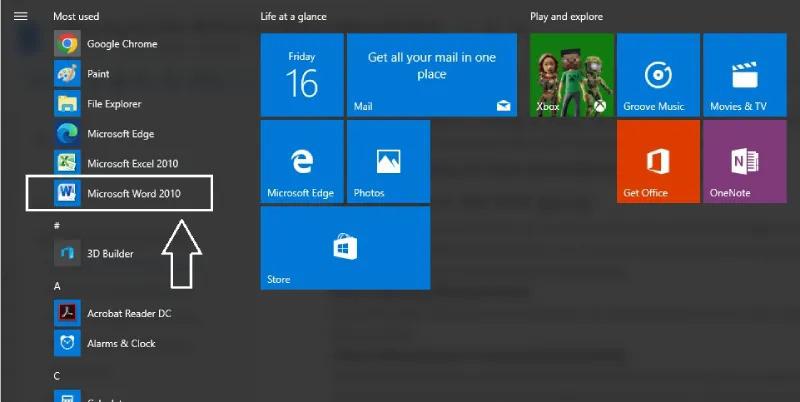Open the Photos tile

coord(388,161)
